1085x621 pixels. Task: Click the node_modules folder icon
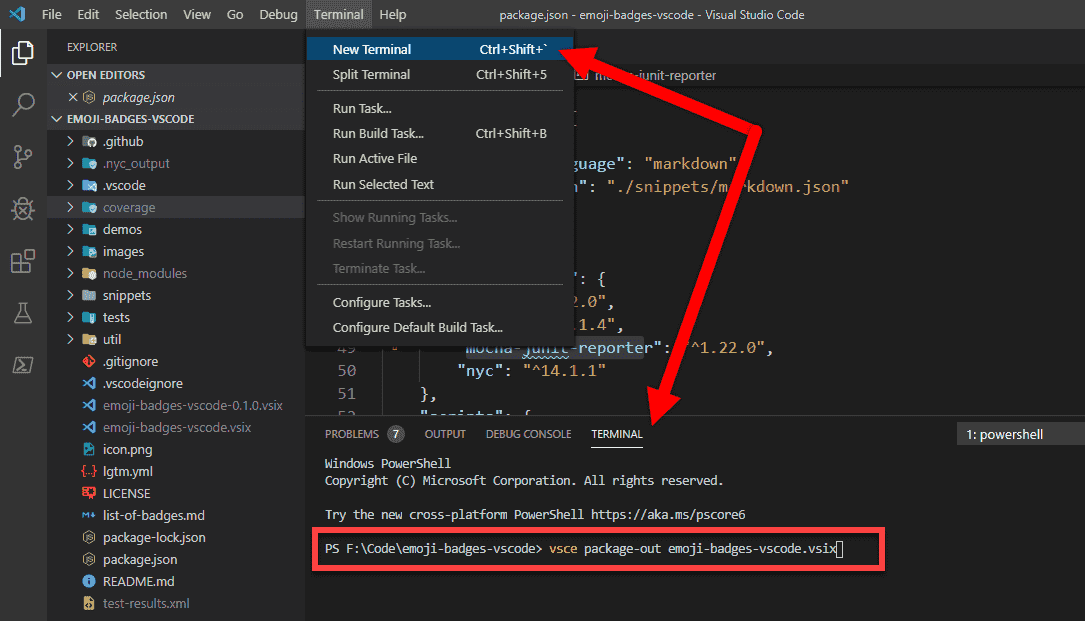click(89, 273)
